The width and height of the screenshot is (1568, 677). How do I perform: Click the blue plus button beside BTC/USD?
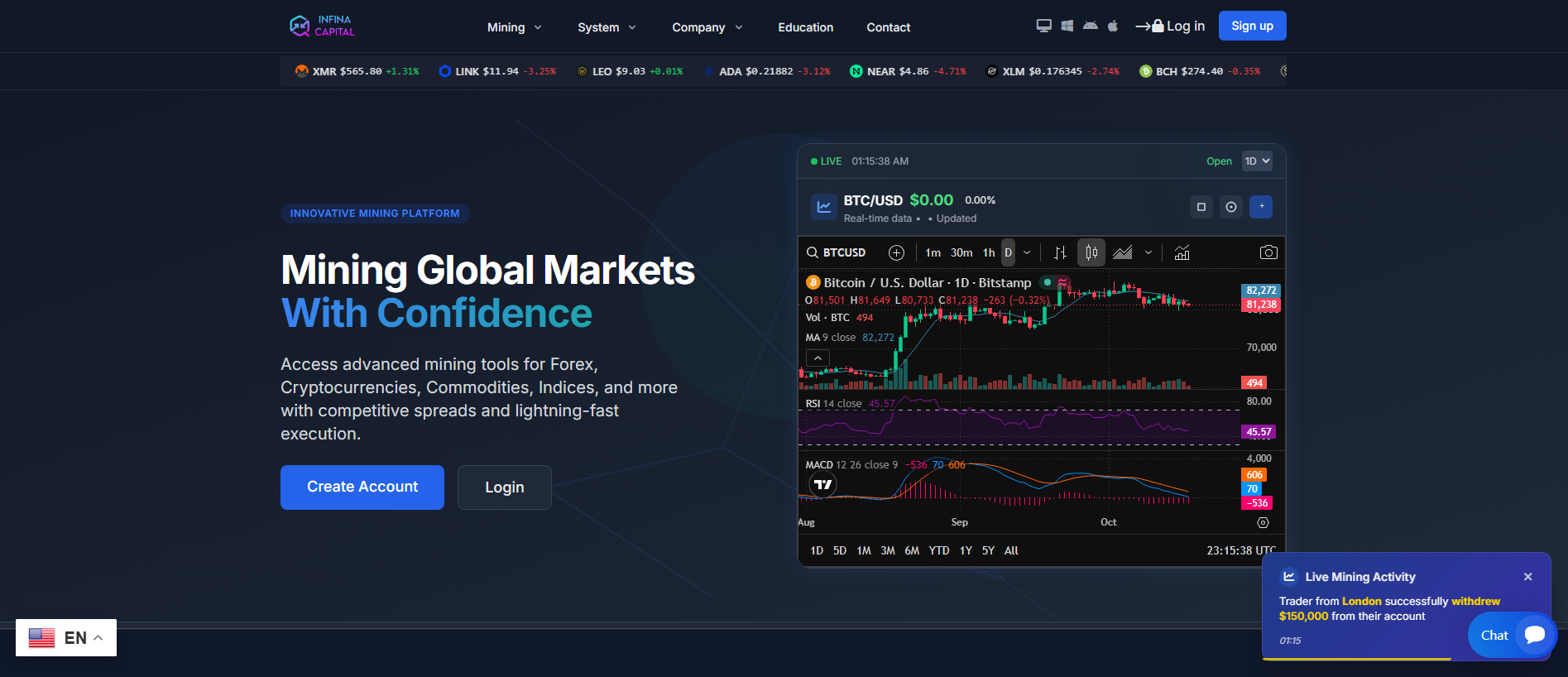1261,207
